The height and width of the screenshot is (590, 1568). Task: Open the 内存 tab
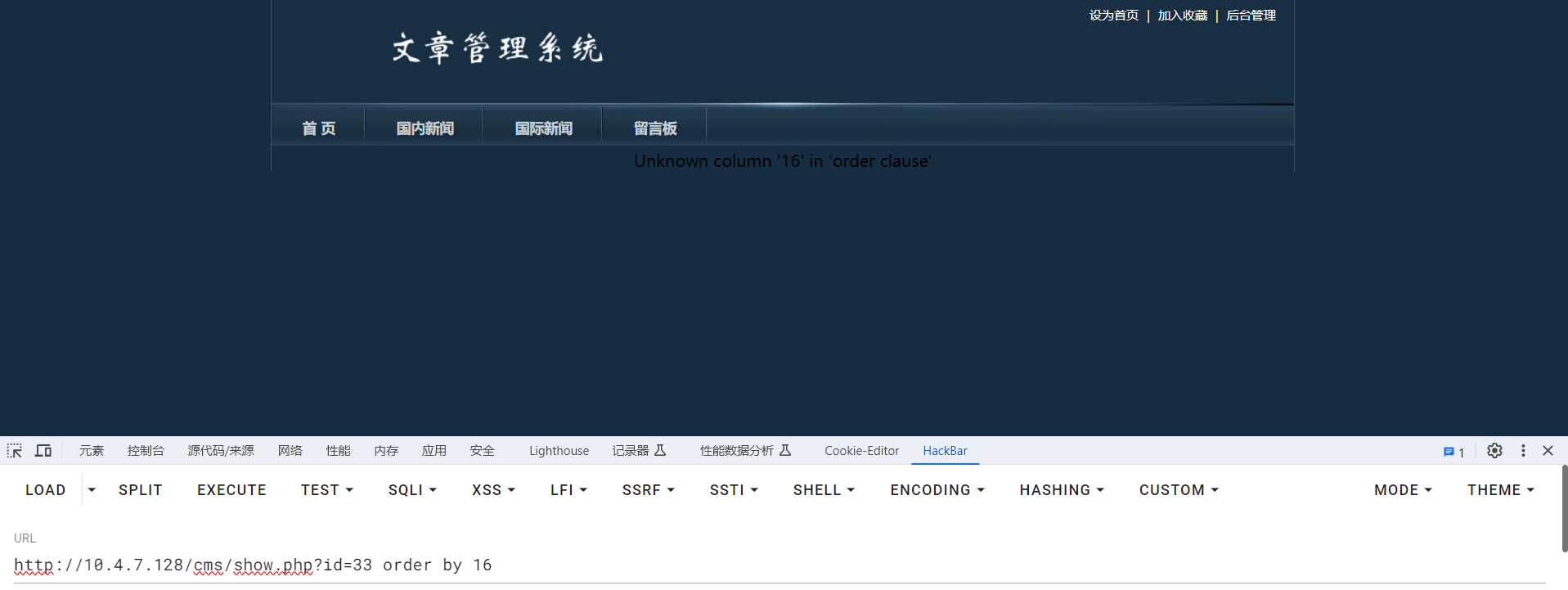coord(386,451)
